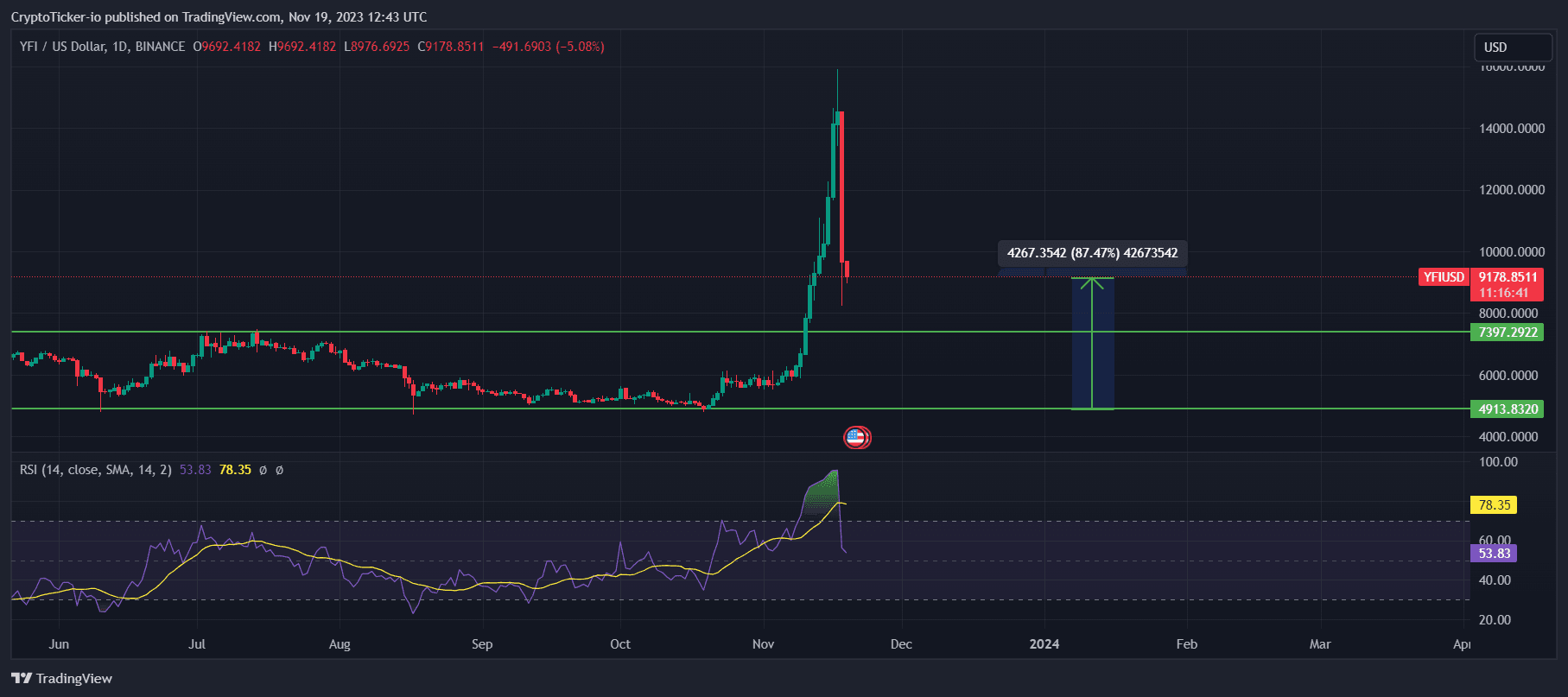The width and height of the screenshot is (1568, 697).
Task: Click the 1D interval in chart legend
Action: click(119, 47)
